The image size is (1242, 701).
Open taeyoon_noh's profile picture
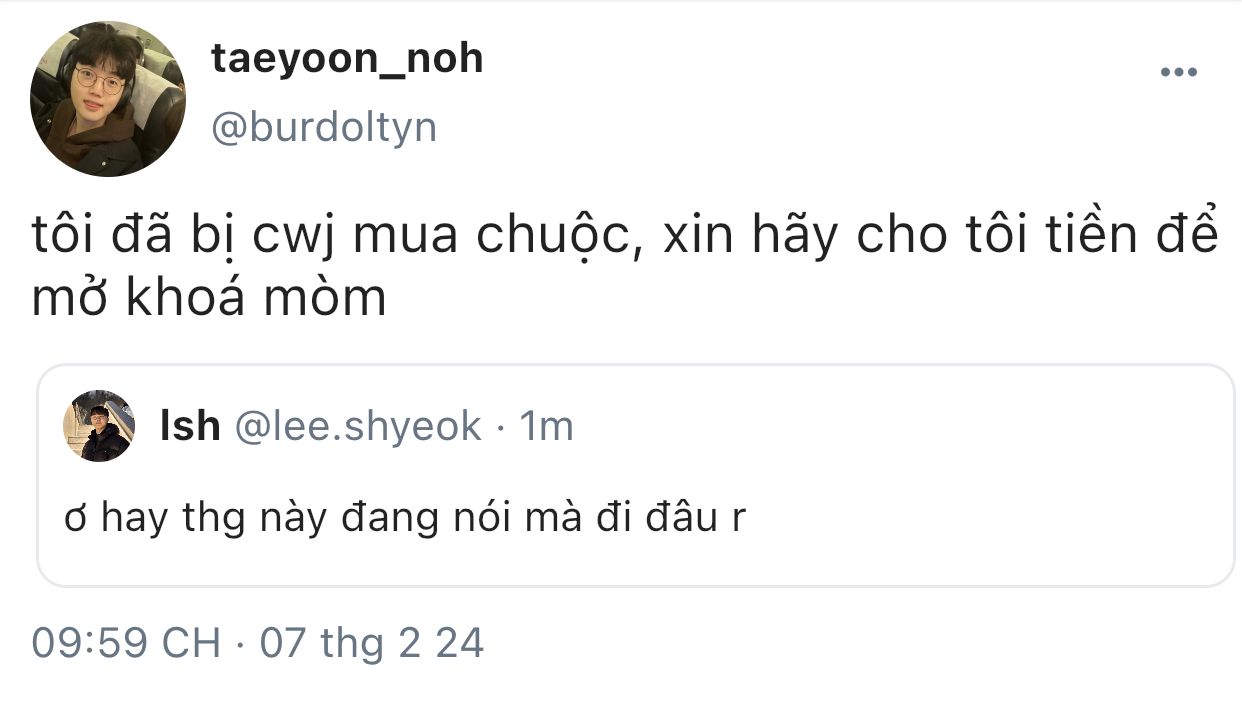coord(107,98)
